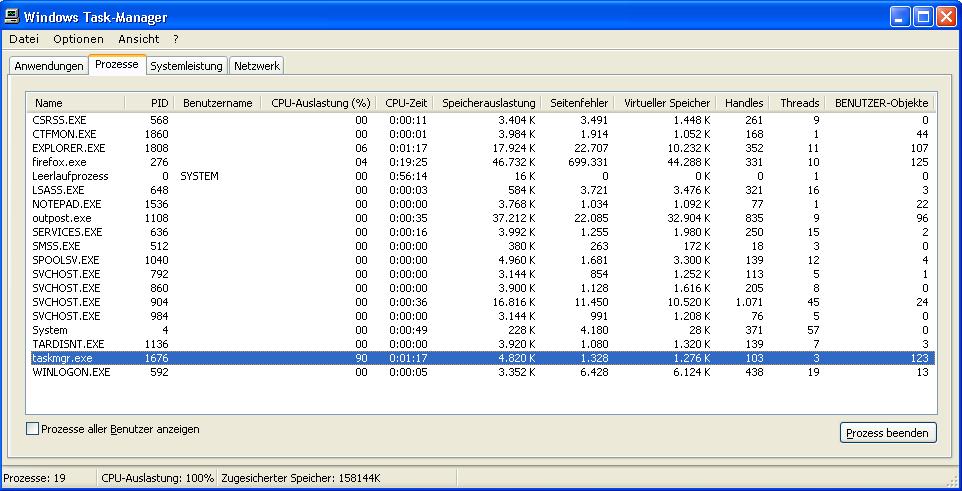The height and width of the screenshot is (491, 962).
Task: Click firefox.exe page faults value 699.331
Action: [x=588, y=162]
